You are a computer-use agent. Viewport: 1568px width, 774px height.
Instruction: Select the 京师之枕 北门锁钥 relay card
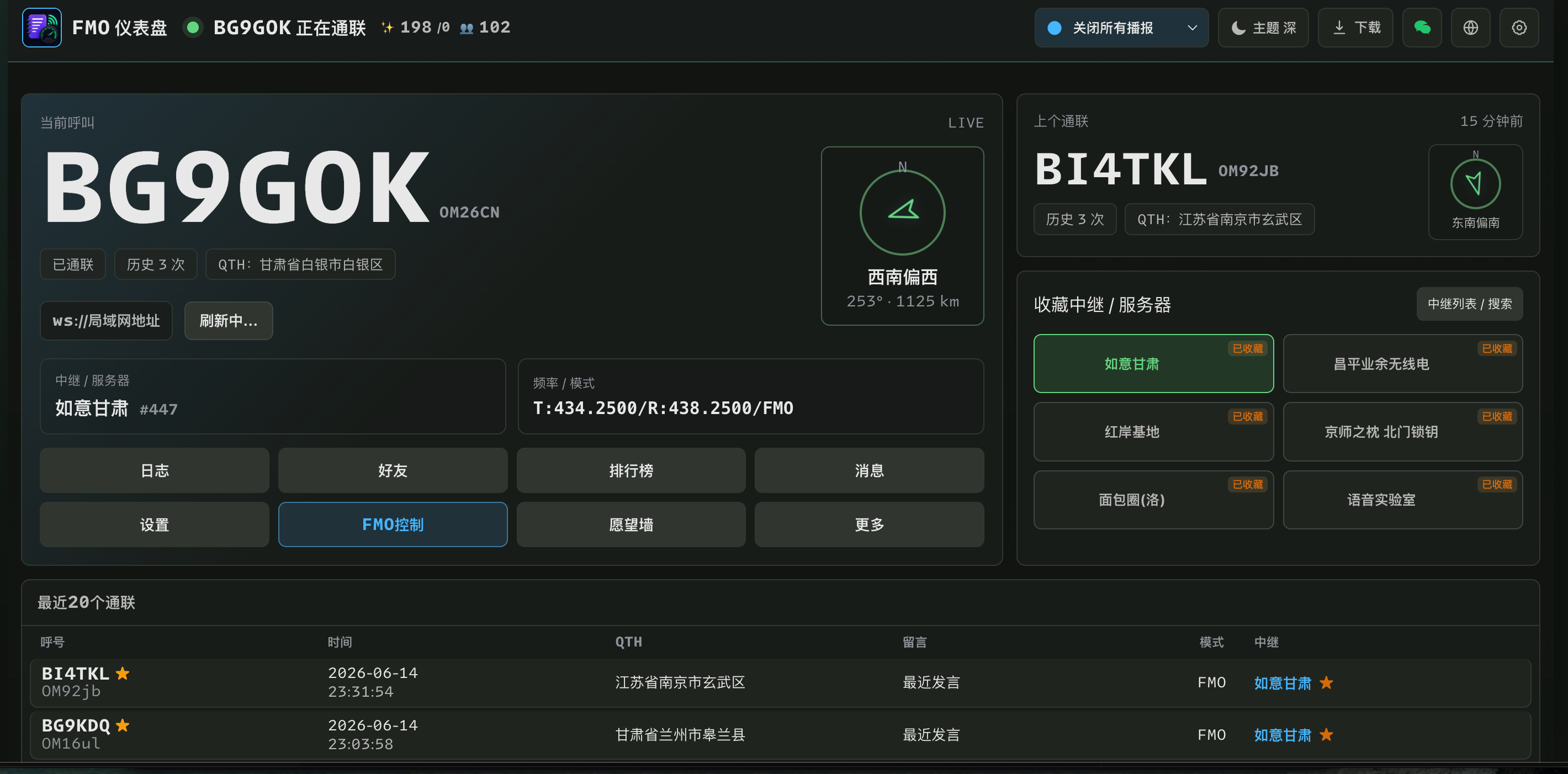coord(1402,431)
